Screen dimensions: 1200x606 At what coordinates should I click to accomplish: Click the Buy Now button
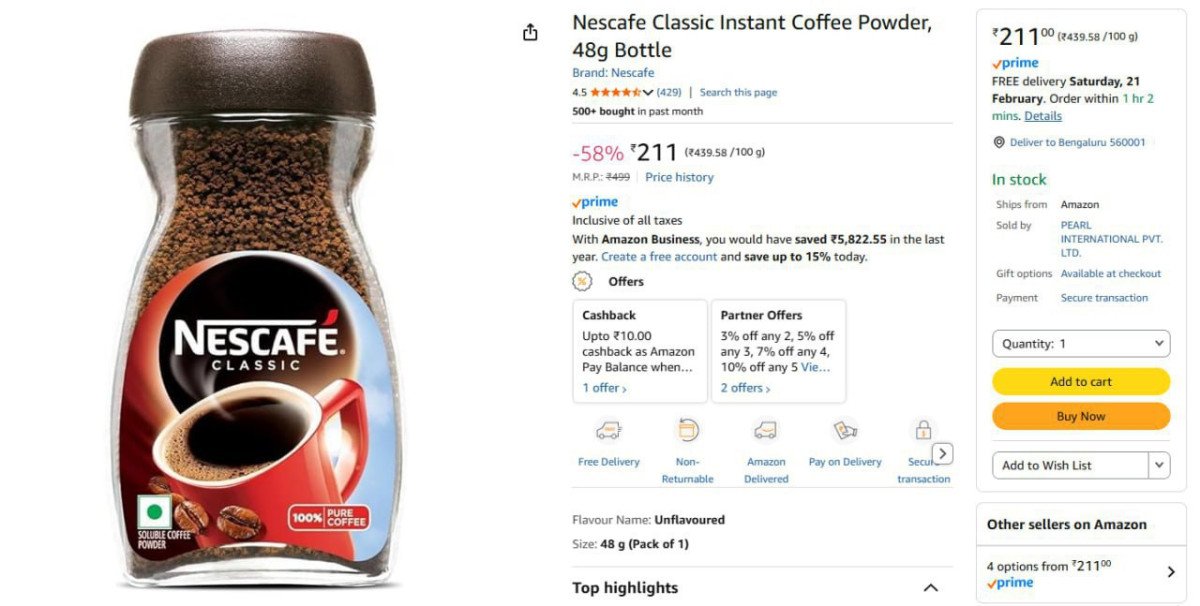1081,416
